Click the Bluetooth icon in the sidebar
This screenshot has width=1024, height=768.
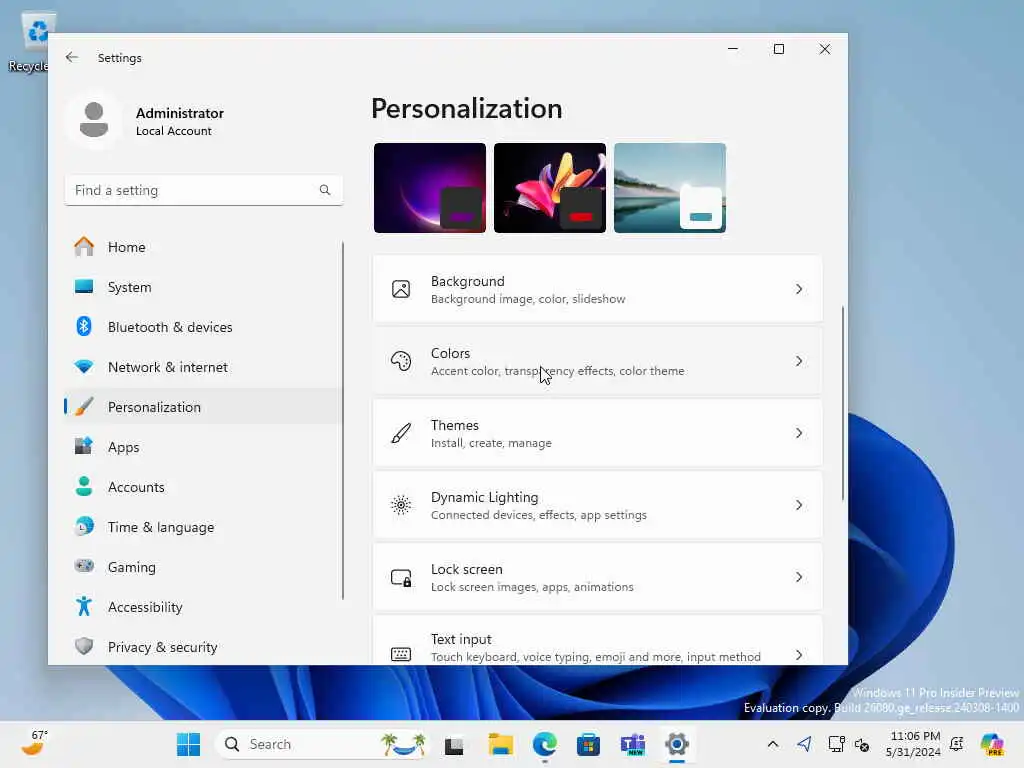click(84, 327)
